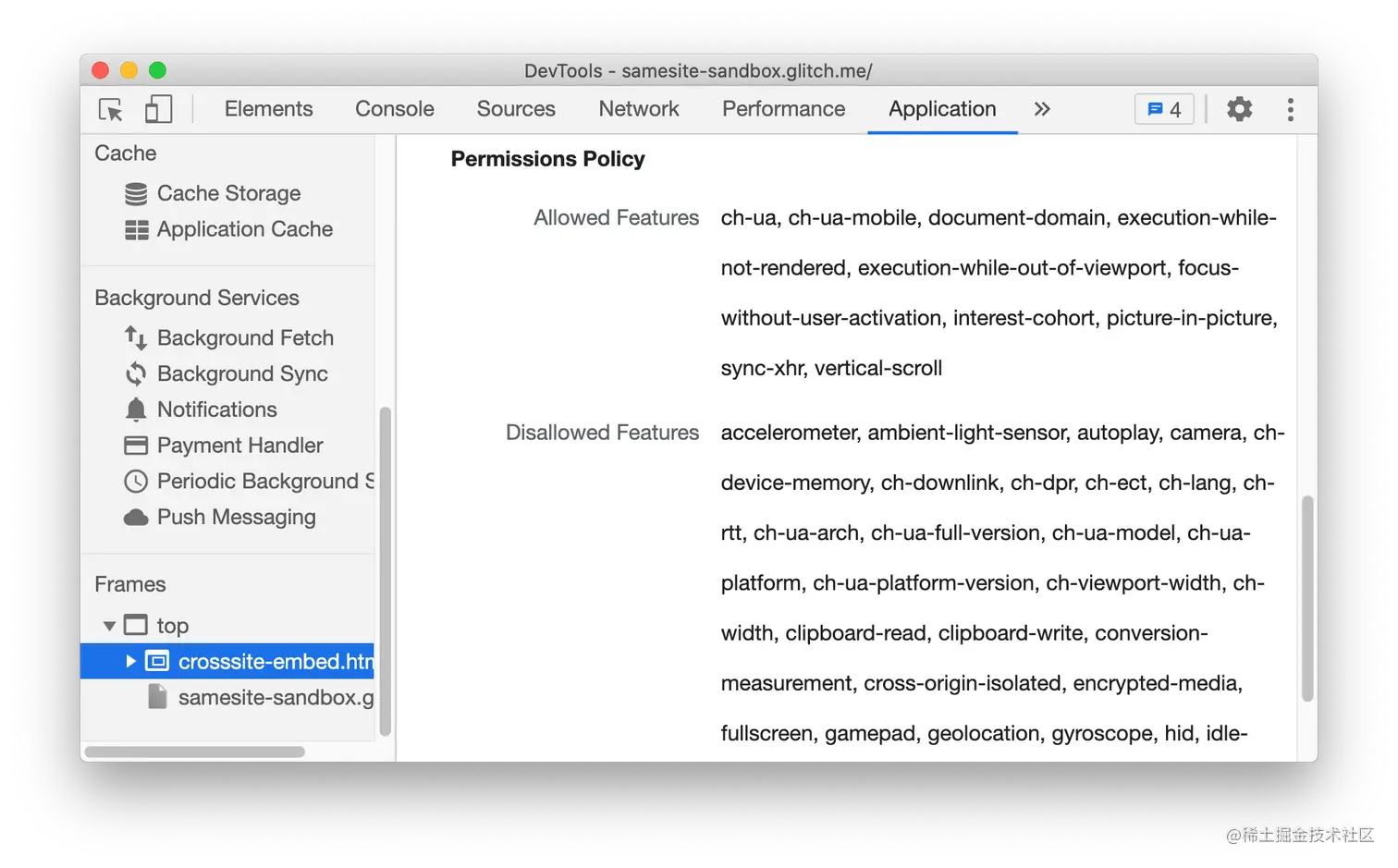The width and height of the screenshot is (1398, 868).
Task: Open the Background Fetch entry
Action: (245, 338)
